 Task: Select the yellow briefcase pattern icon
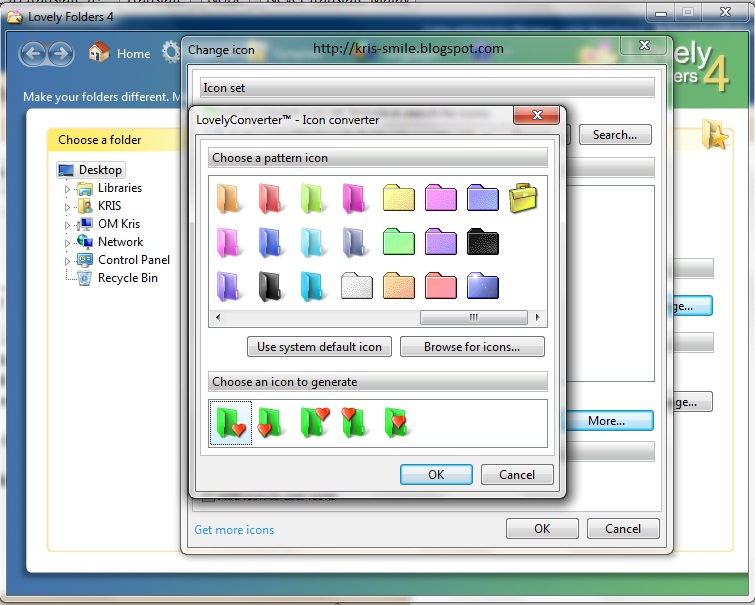(x=523, y=198)
